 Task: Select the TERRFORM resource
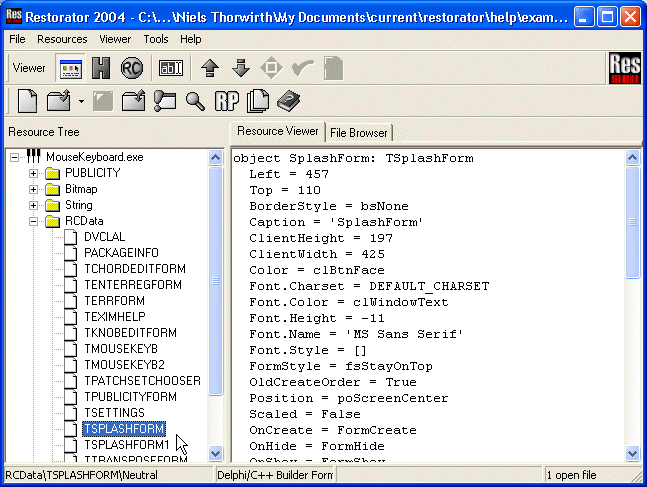[x=114, y=301]
